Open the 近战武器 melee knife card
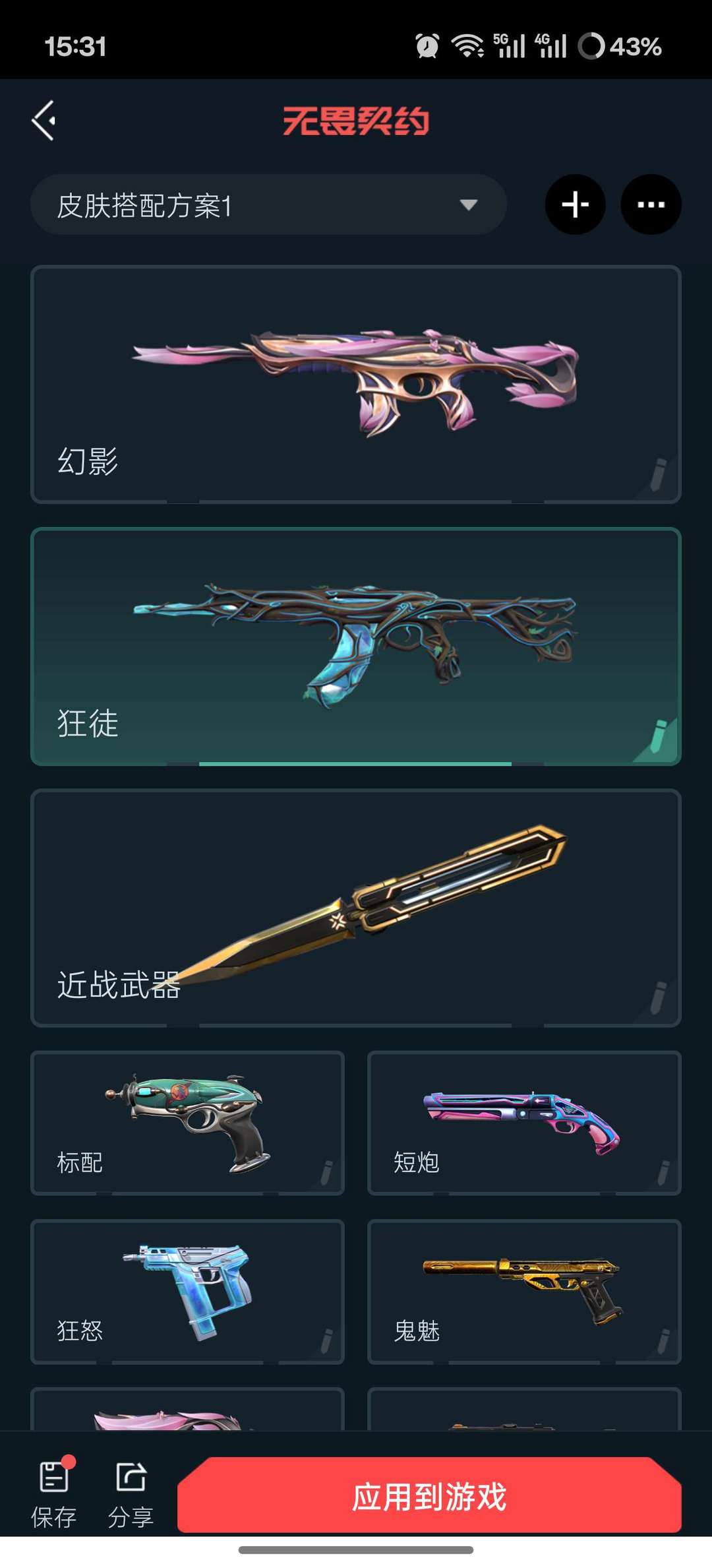The height and width of the screenshot is (1568, 712). [356, 908]
